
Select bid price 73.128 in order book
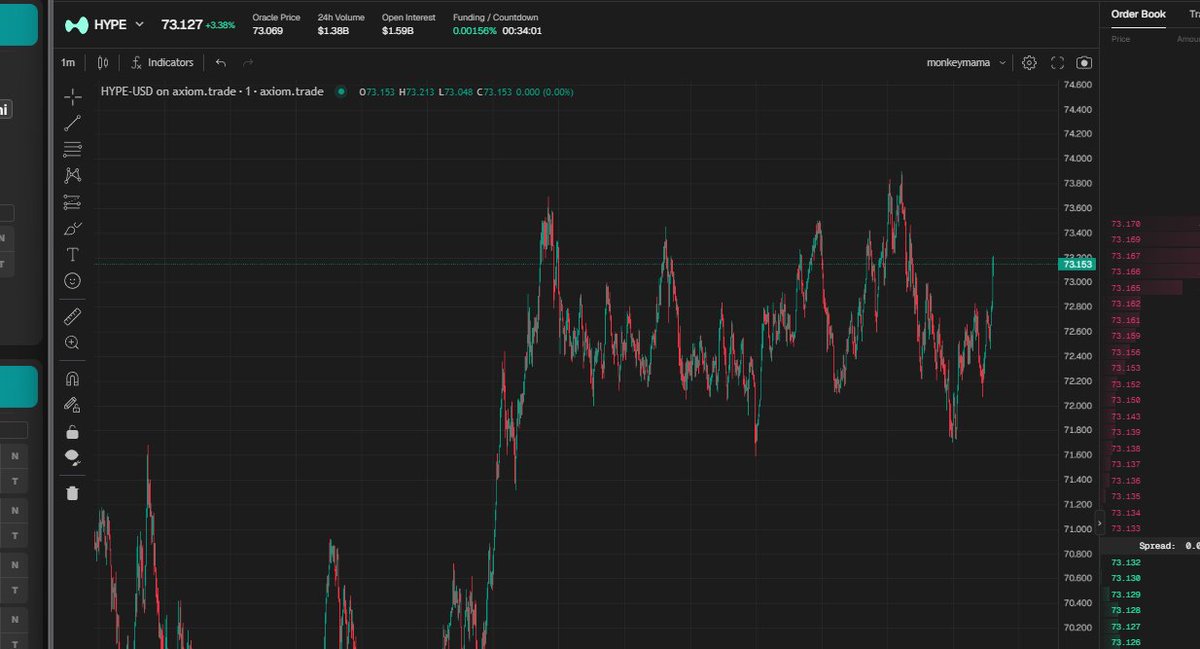1126,610
